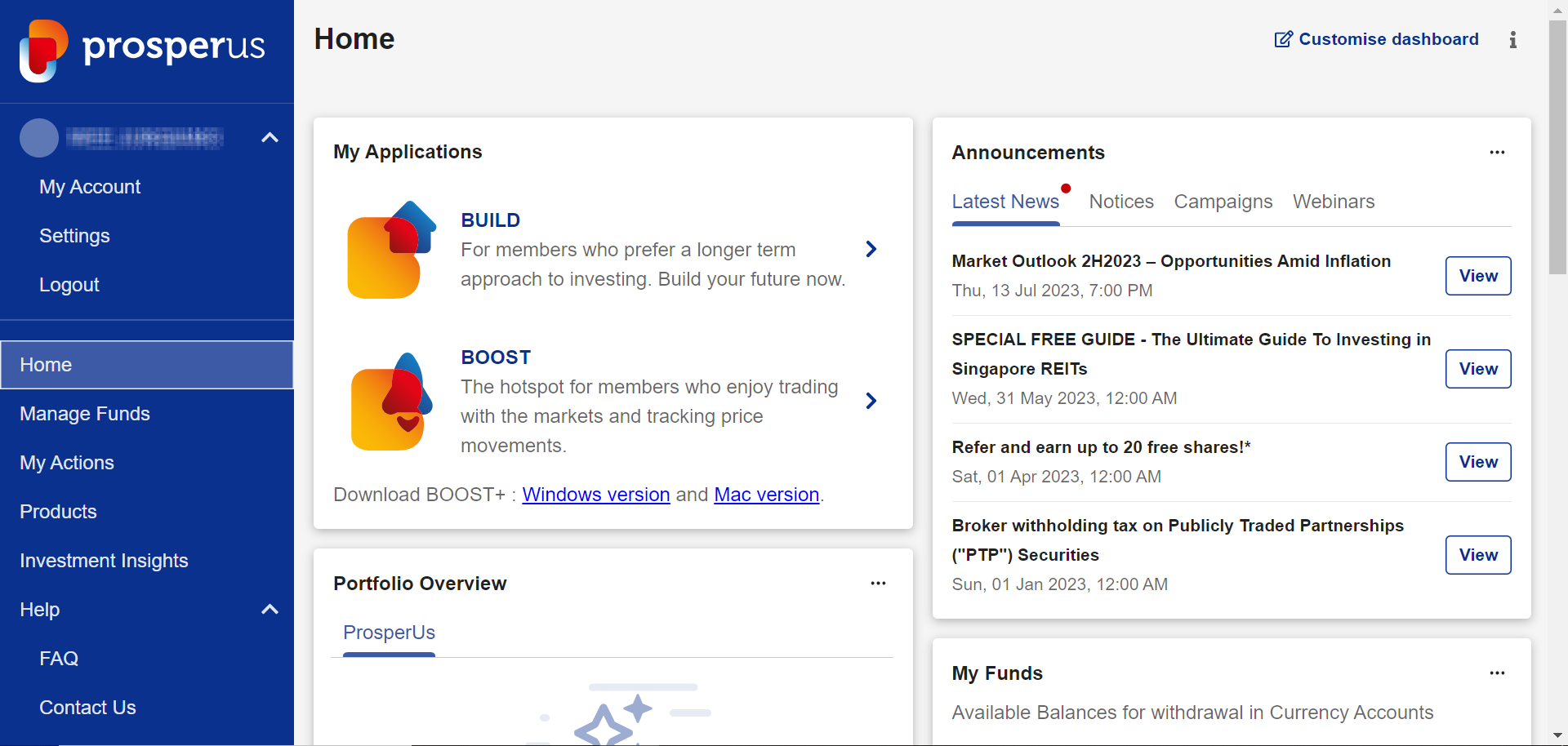The width and height of the screenshot is (1568, 746).
Task: Click the arrow next to BUILD
Action: (x=871, y=249)
